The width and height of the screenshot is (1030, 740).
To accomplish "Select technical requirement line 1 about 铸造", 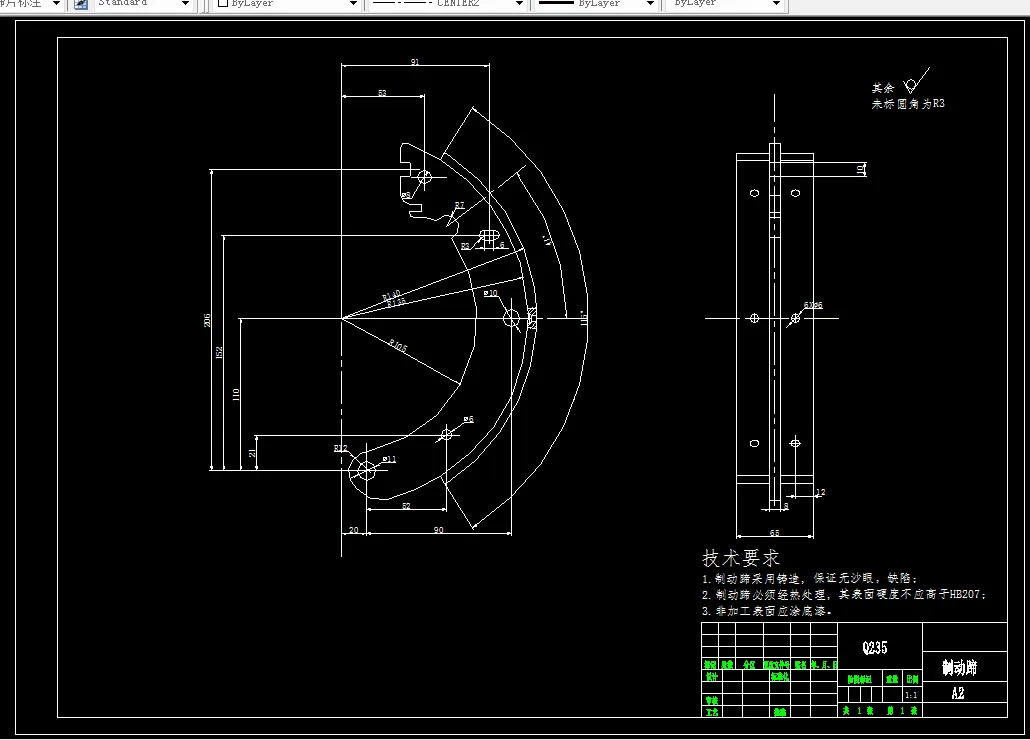I will (809, 578).
